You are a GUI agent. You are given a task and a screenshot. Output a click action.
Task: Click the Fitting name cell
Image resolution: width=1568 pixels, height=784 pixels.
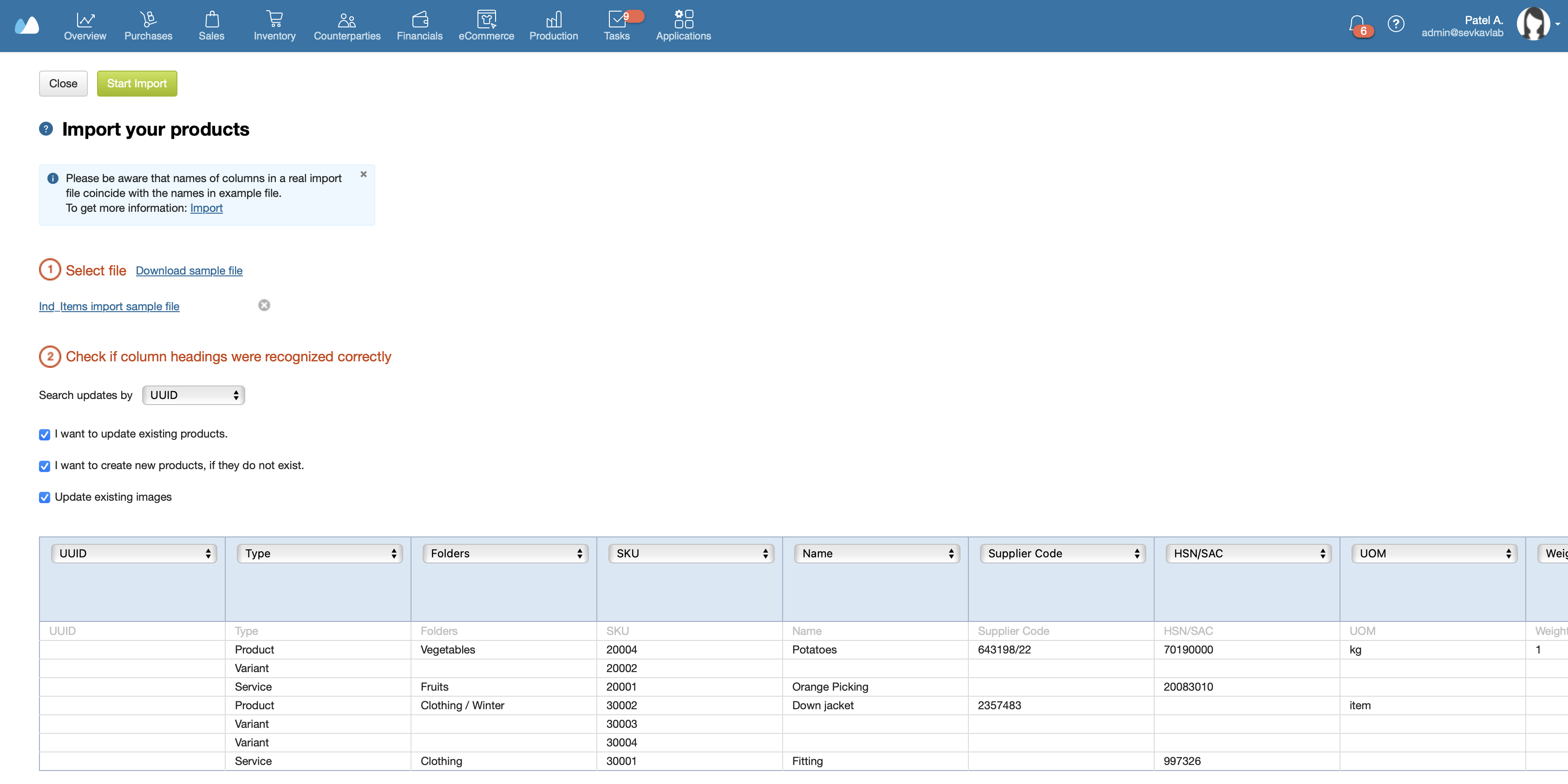(875, 761)
